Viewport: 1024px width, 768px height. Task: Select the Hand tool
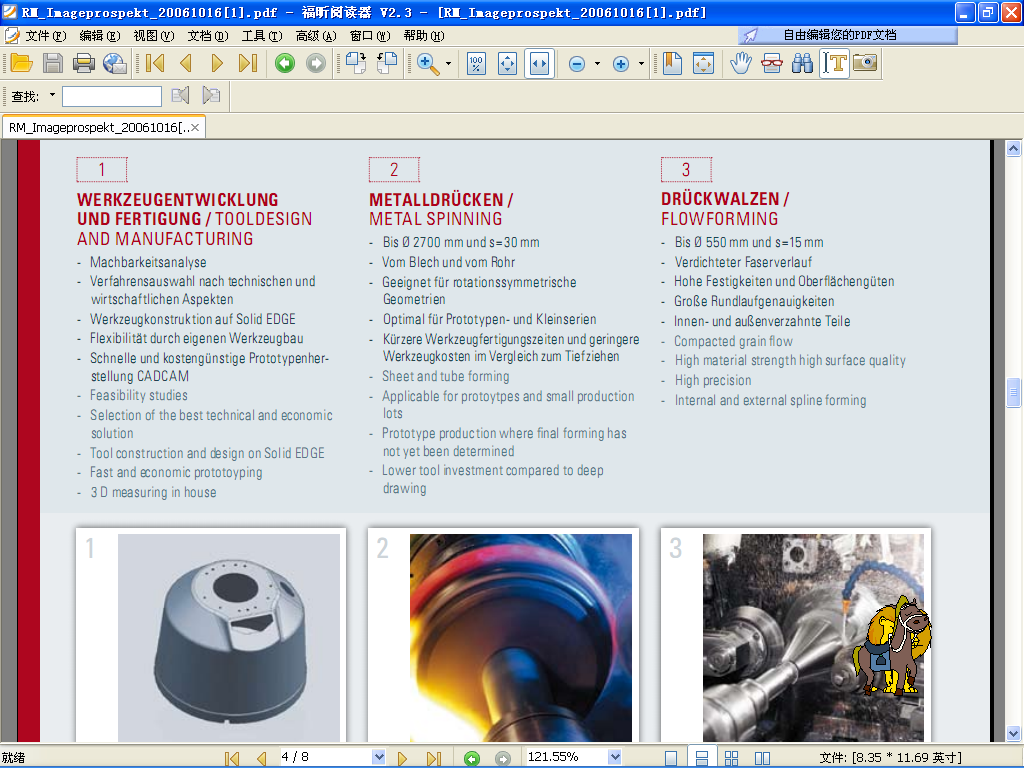[741, 63]
